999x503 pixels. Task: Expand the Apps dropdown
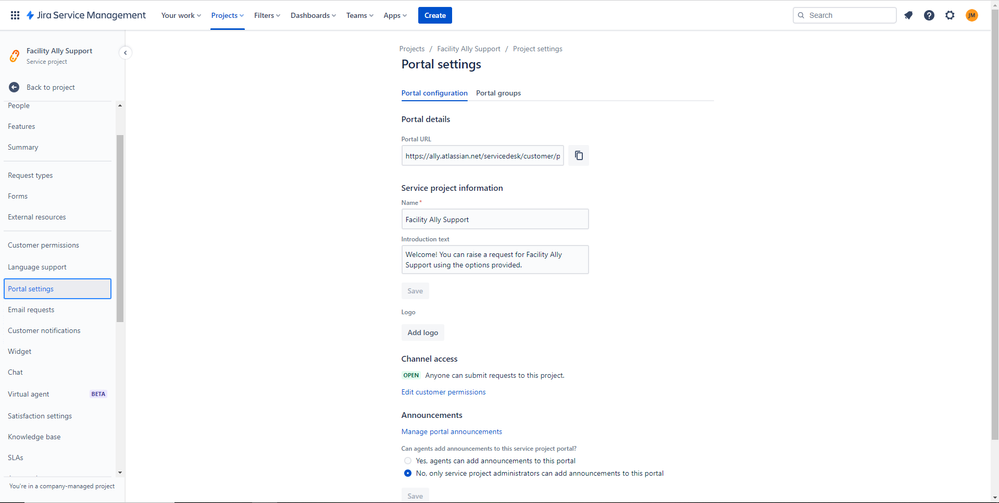pyautogui.click(x=395, y=15)
